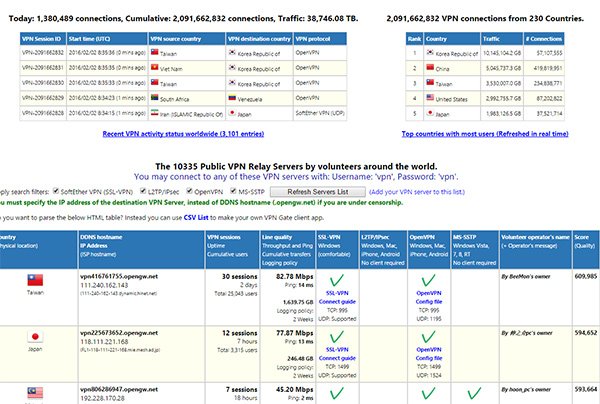This screenshot has height=404, width=600.
Task: Click the Venezuela flag in the recent sessions table
Action: click(232, 98)
